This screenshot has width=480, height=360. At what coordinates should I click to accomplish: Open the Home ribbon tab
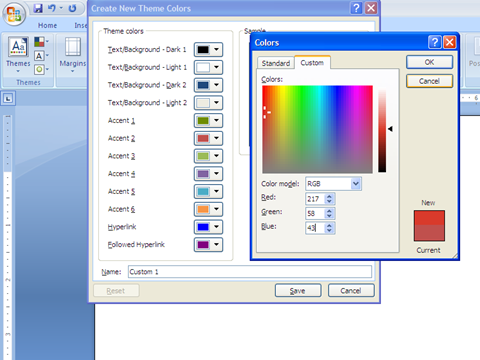[47, 25]
